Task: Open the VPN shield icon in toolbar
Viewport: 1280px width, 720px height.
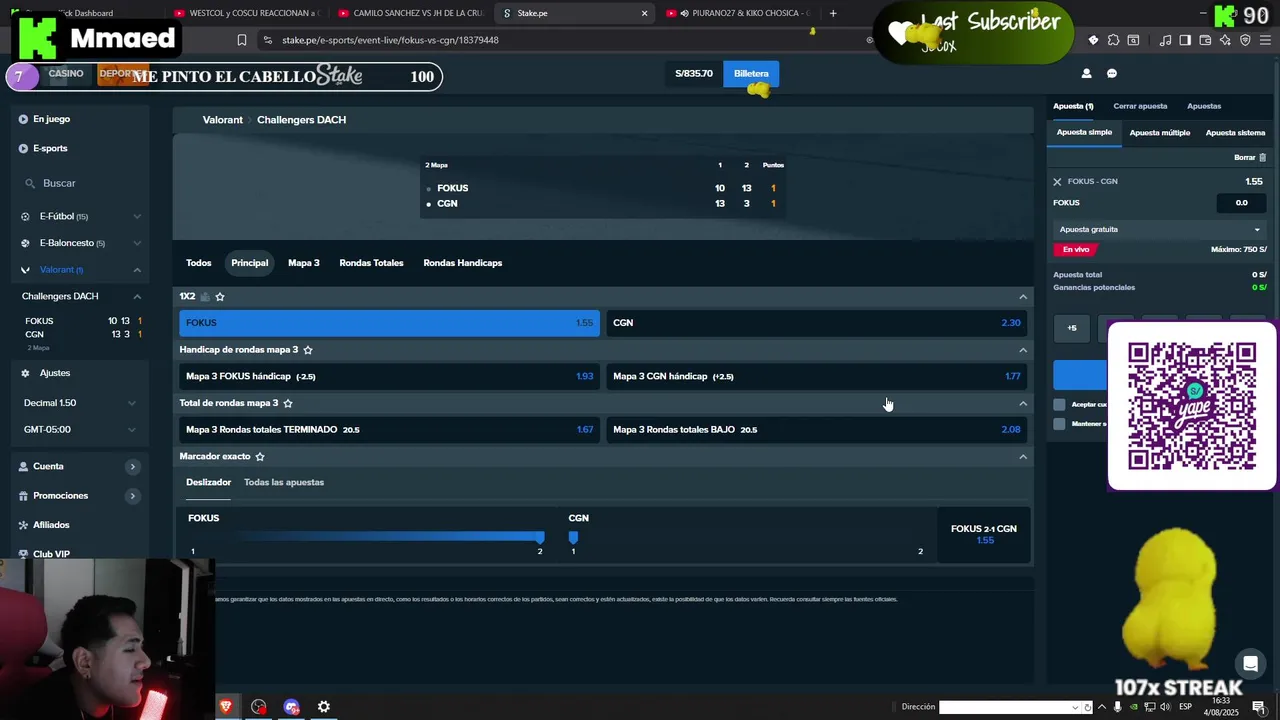Action: tap(1245, 40)
